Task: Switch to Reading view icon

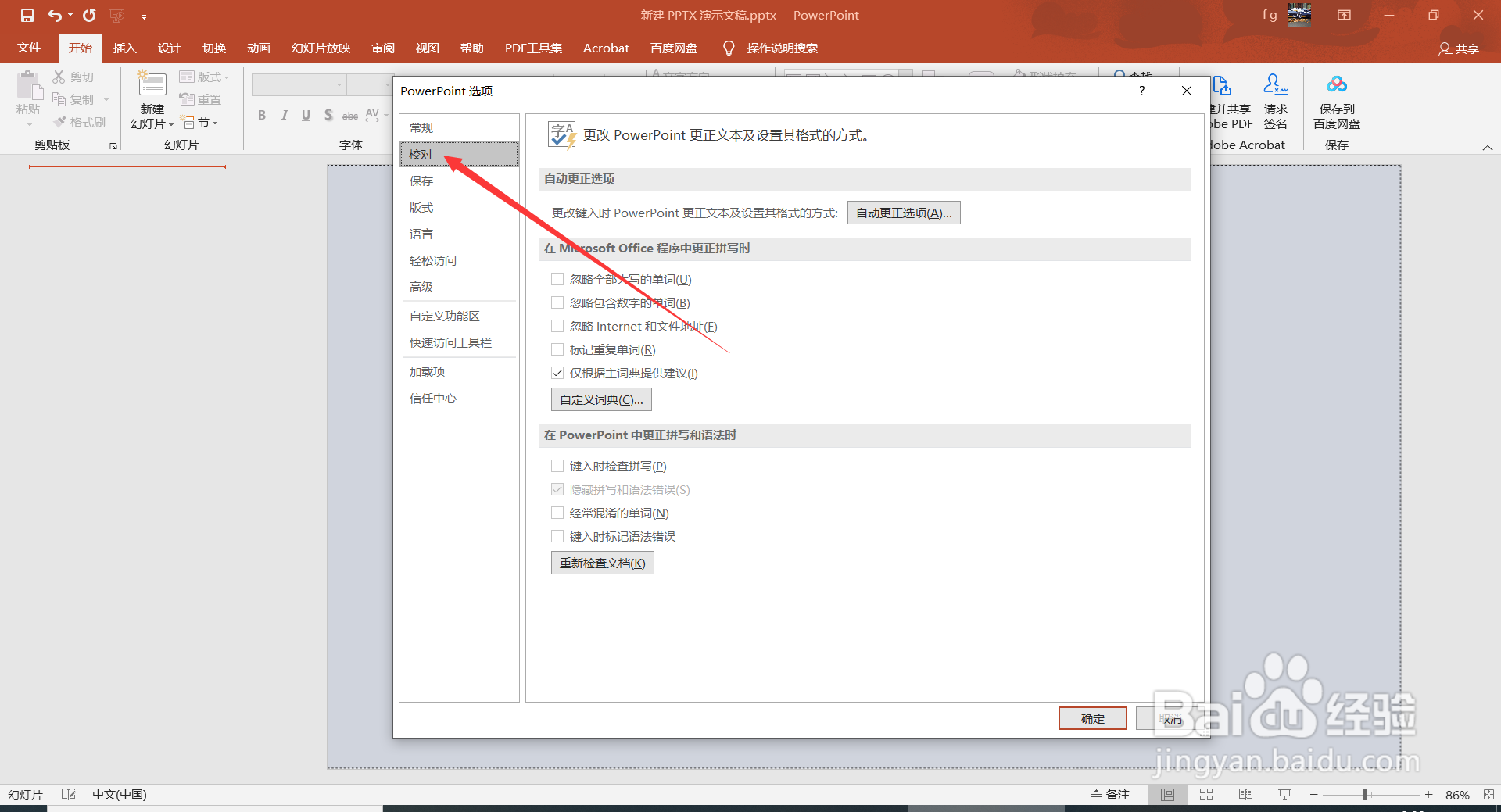Action: point(1245,794)
